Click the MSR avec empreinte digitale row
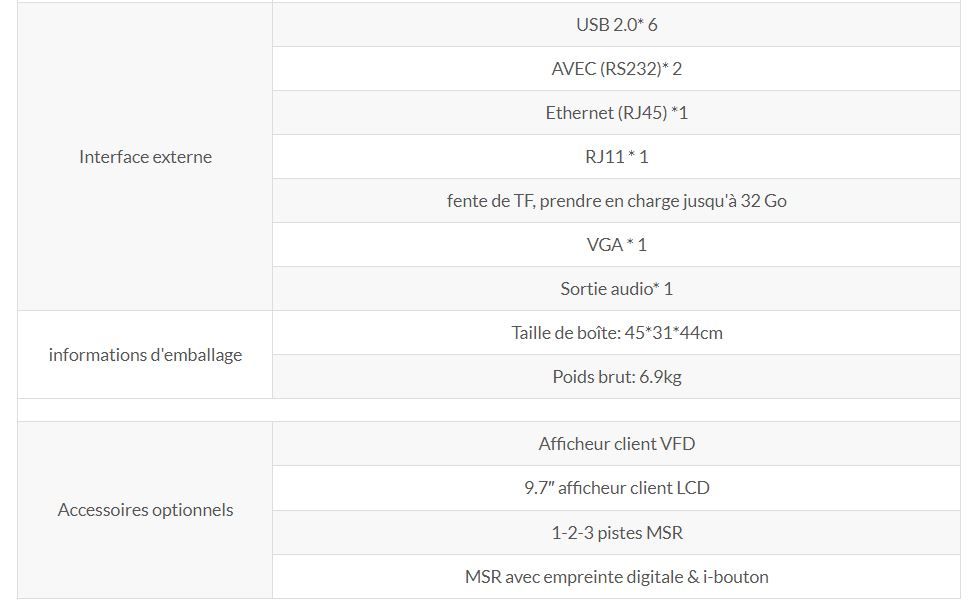 pos(616,577)
